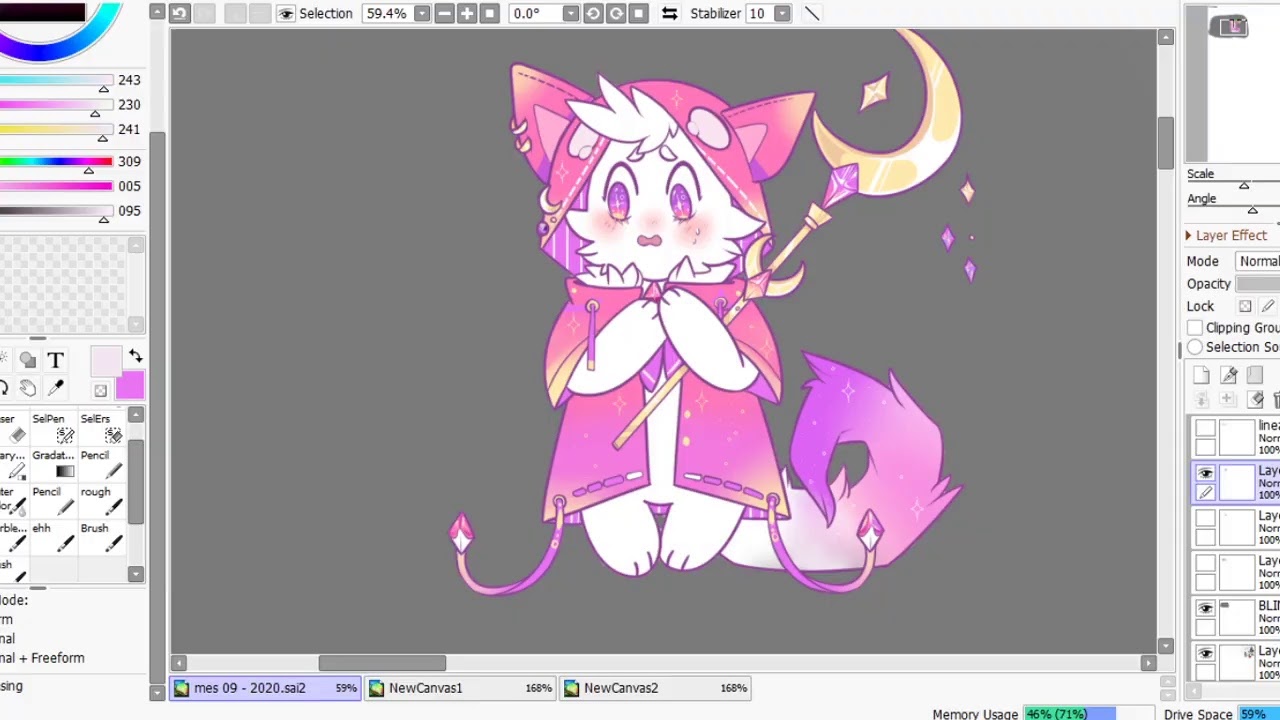Viewport: 1280px width, 720px height.
Task: Open the layer blending Mode dropdown
Action: [1258, 261]
